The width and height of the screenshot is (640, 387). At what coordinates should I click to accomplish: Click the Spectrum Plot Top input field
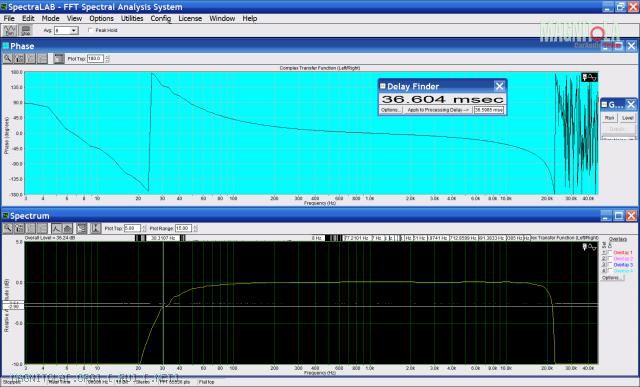(132, 228)
